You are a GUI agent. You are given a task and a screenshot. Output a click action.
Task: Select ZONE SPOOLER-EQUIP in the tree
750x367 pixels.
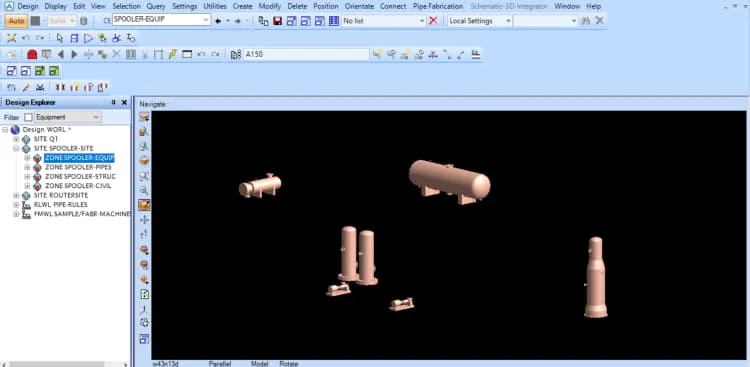[79, 157]
